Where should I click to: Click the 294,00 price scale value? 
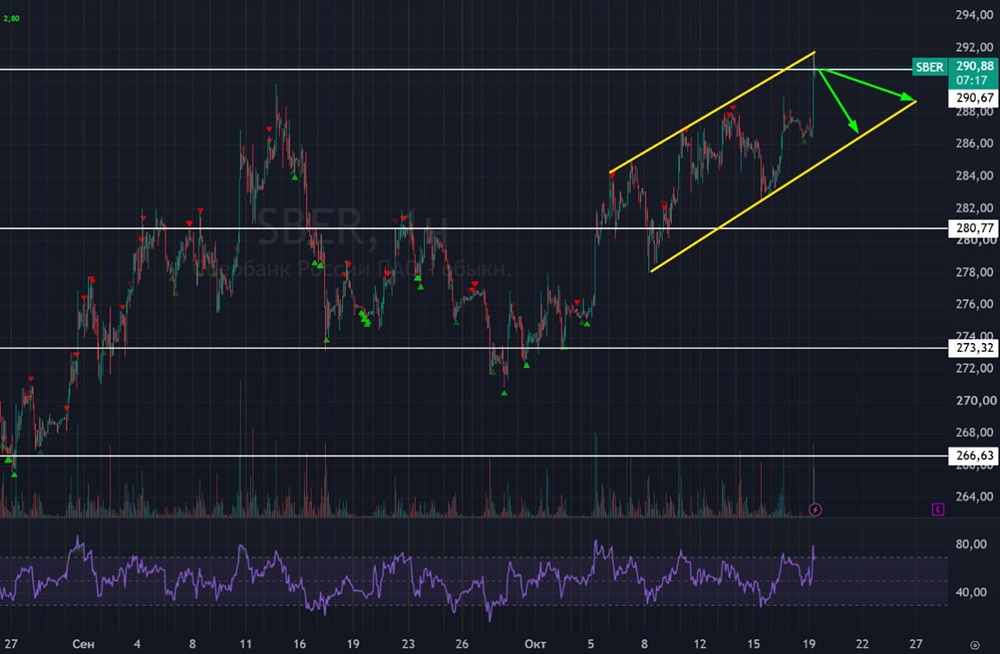point(974,15)
